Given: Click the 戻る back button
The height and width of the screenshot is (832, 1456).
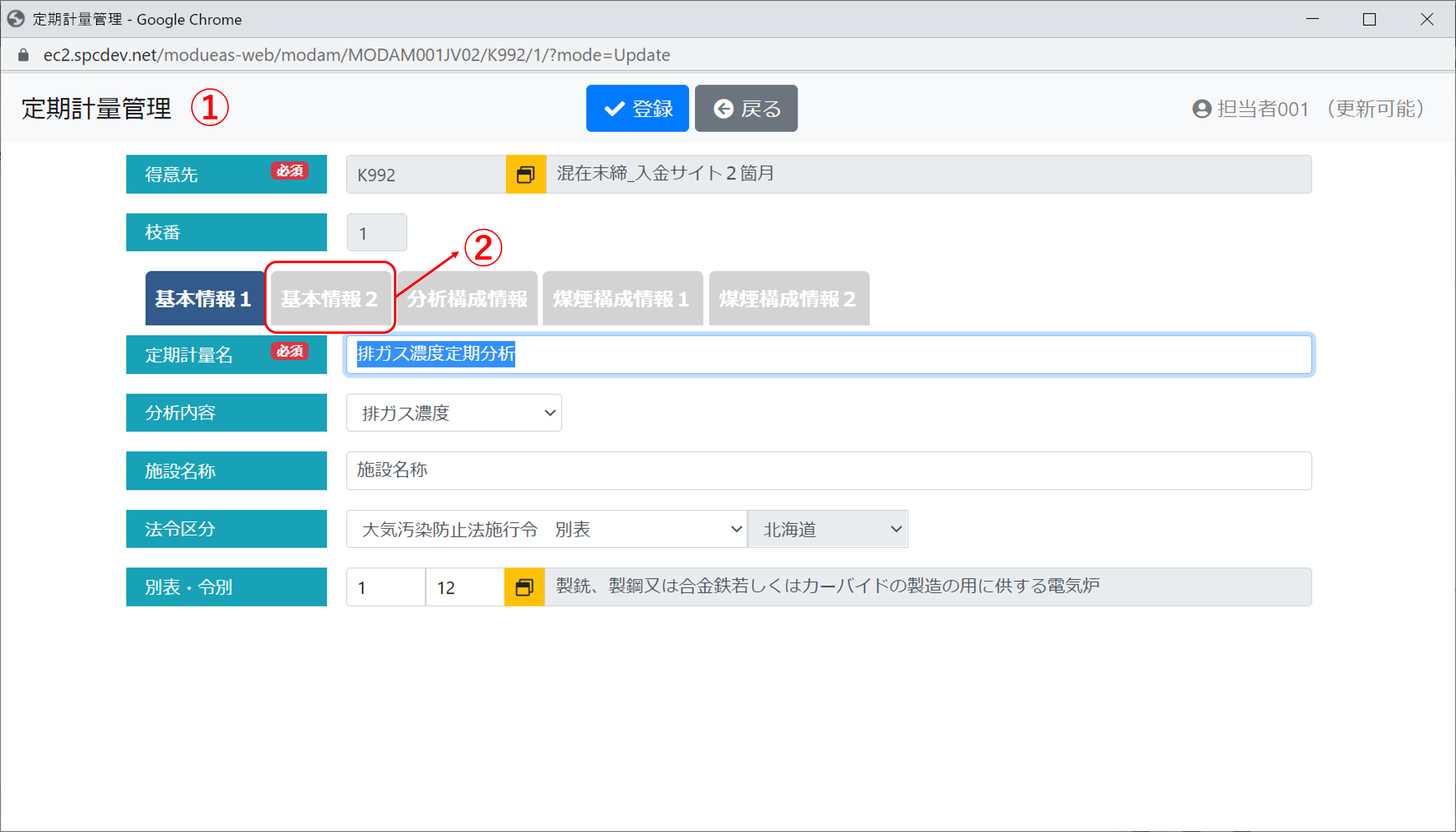Looking at the screenshot, I should tap(746, 109).
